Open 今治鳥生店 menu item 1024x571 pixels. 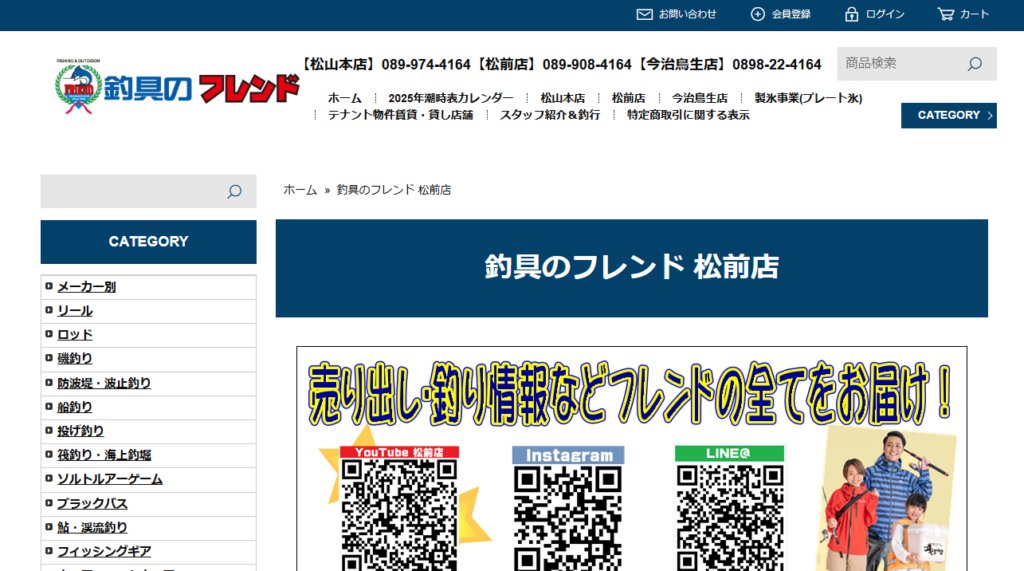699,98
